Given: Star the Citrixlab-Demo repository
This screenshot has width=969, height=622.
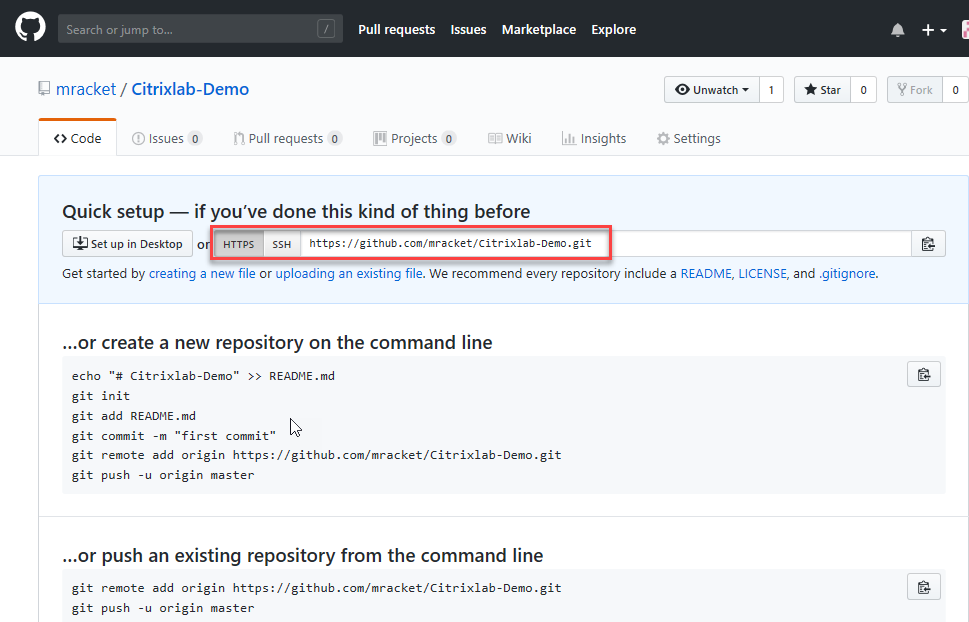Looking at the screenshot, I should (823, 90).
